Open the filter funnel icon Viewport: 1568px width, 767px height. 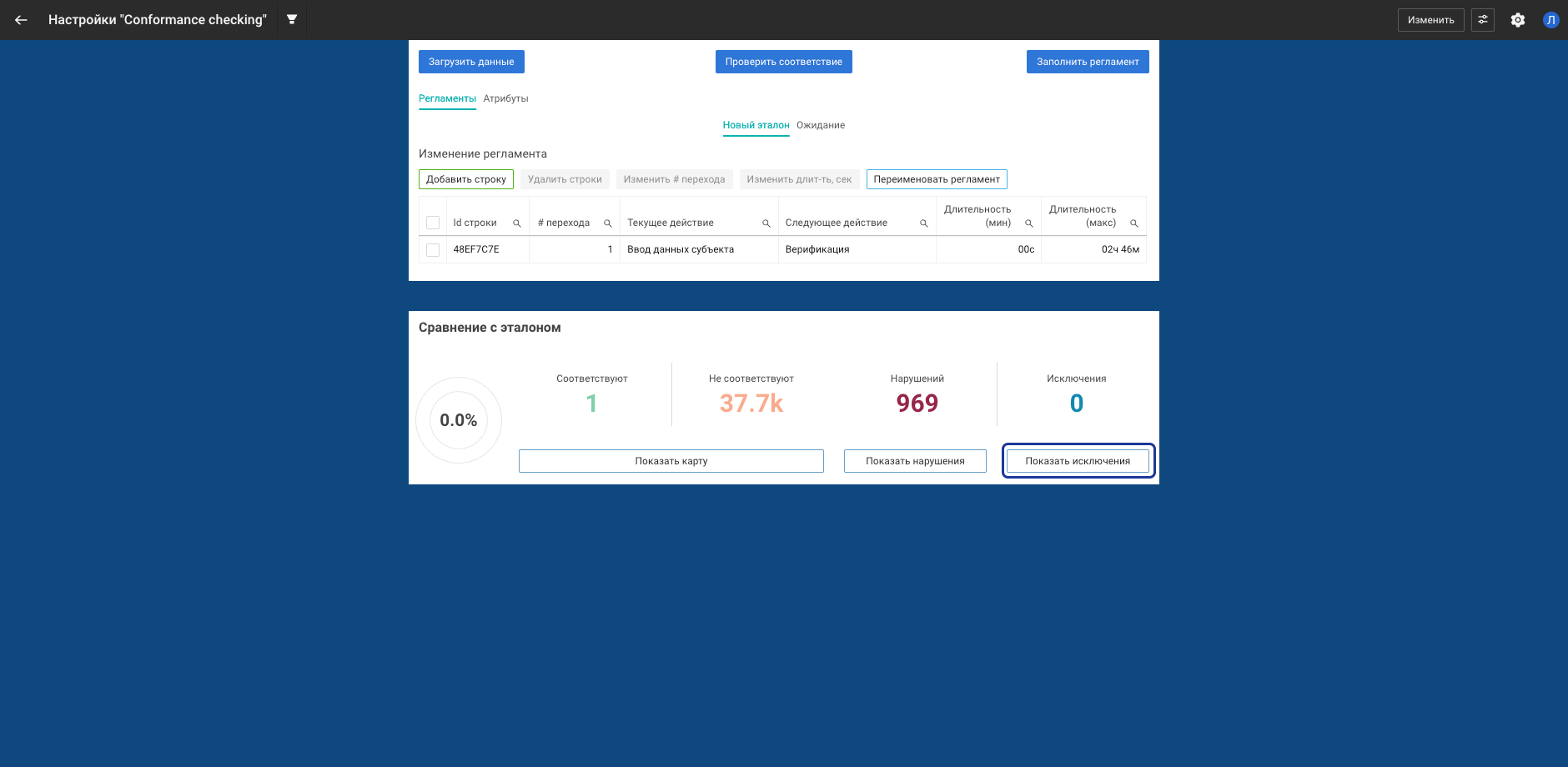click(292, 19)
